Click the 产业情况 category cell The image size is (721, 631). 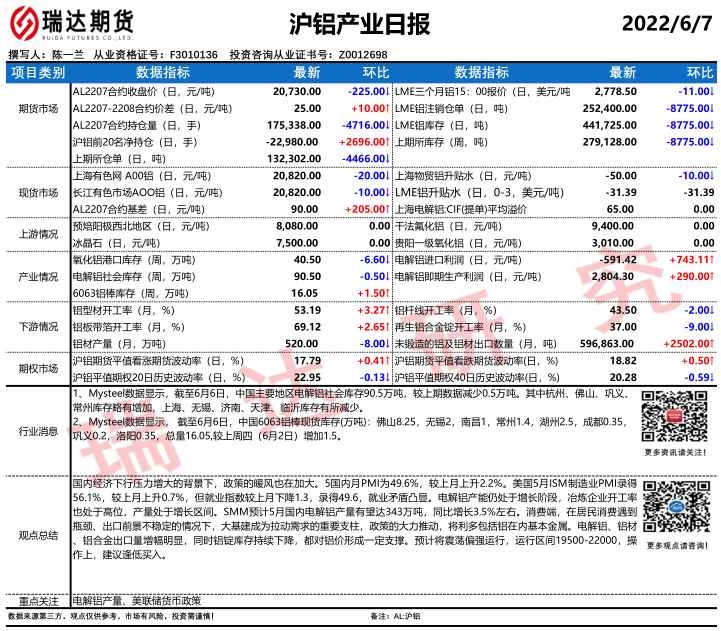[x=37, y=276]
